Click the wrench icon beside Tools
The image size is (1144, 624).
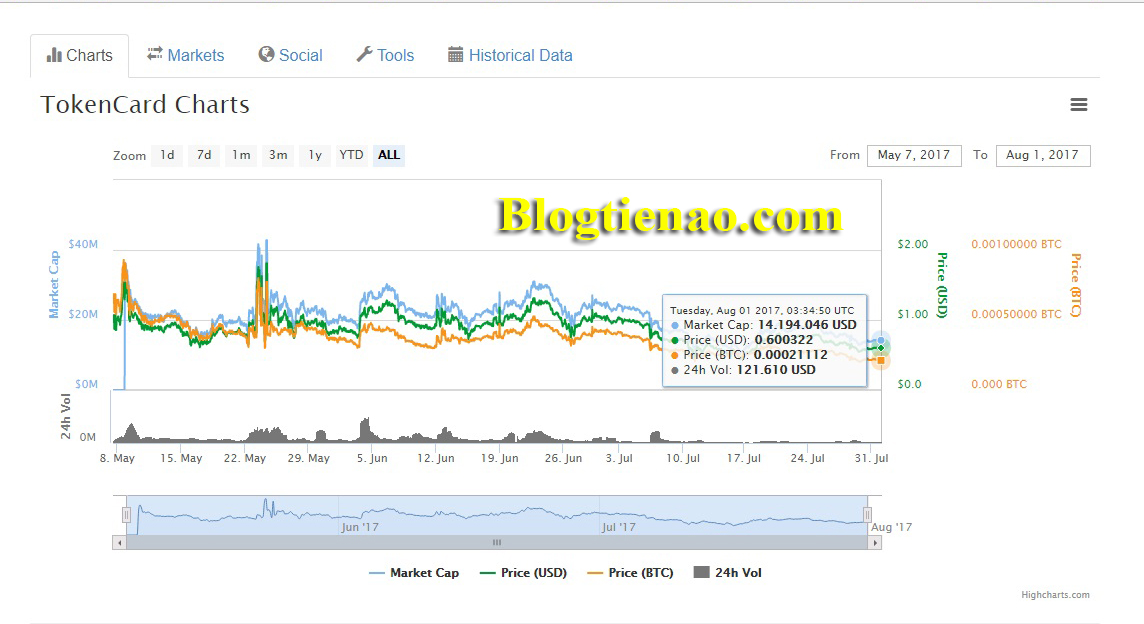[x=364, y=55]
